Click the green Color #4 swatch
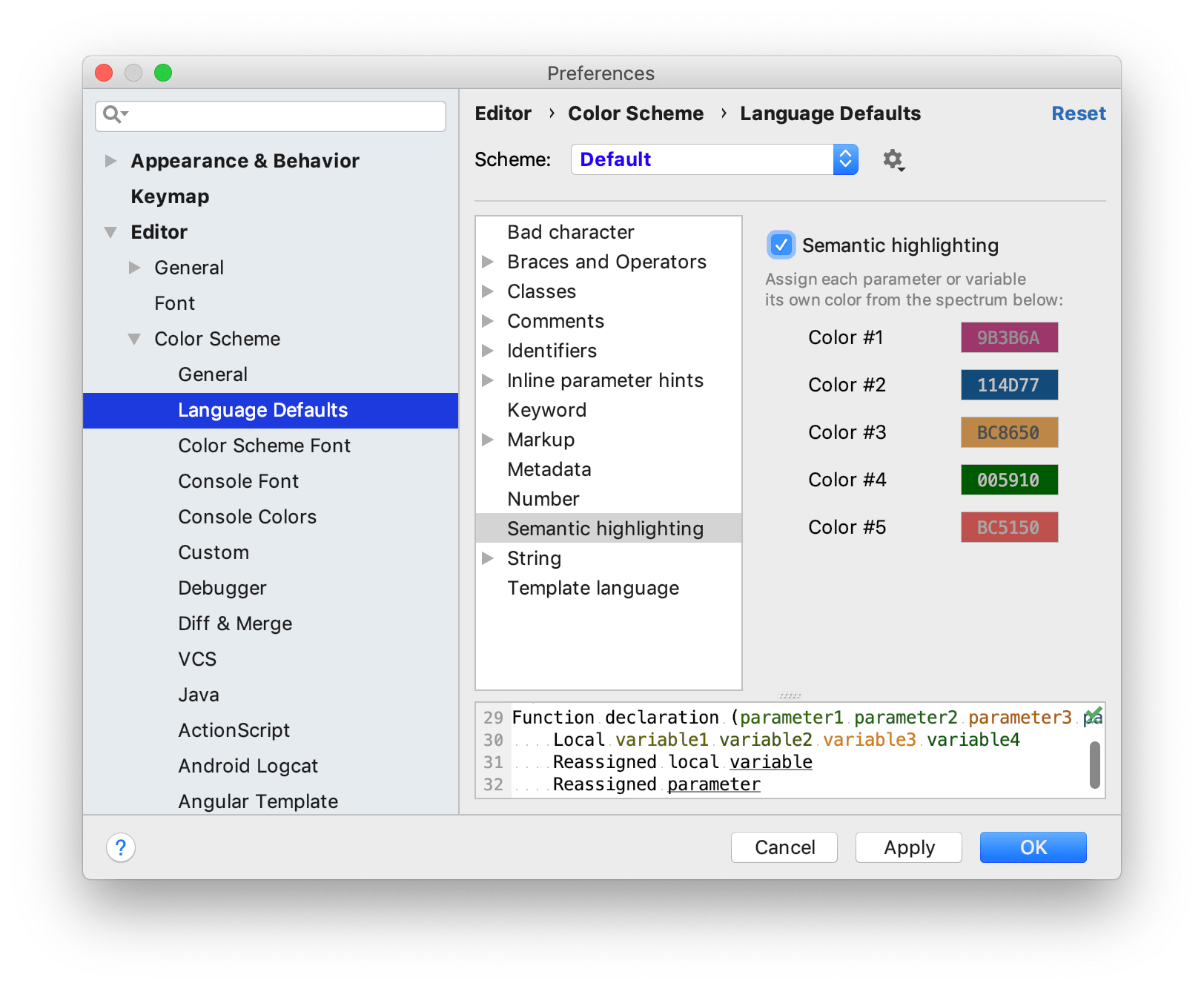The height and width of the screenshot is (989, 1204). point(1009,480)
